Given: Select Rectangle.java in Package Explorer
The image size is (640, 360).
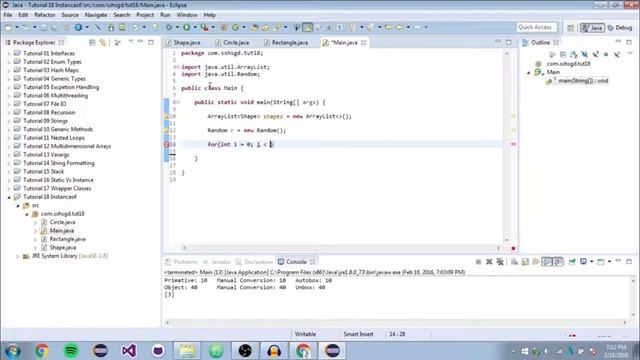Looking at the screenshot, I should [67, 239].
